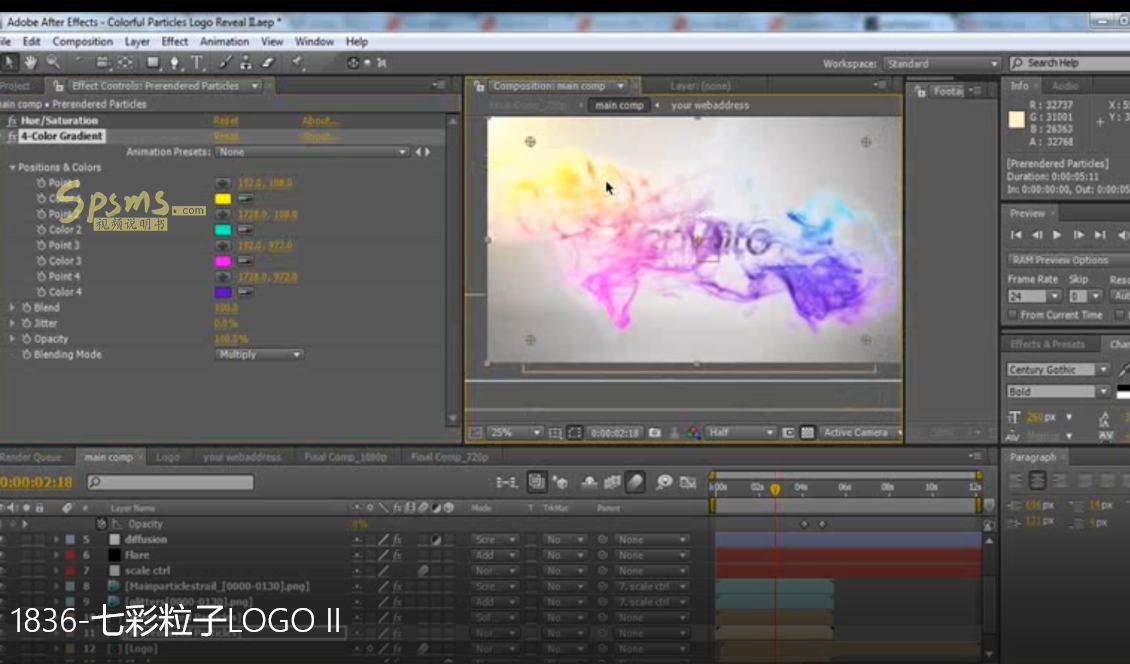Open the magenta Color 3 swatch

(223, 261)
